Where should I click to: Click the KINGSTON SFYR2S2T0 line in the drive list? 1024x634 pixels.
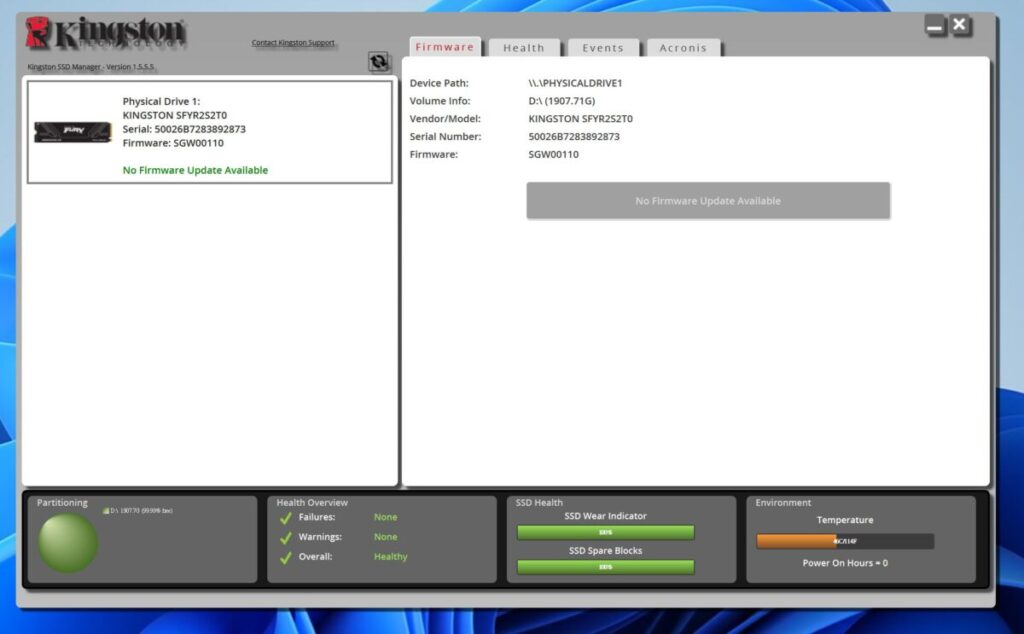[175, 115]
